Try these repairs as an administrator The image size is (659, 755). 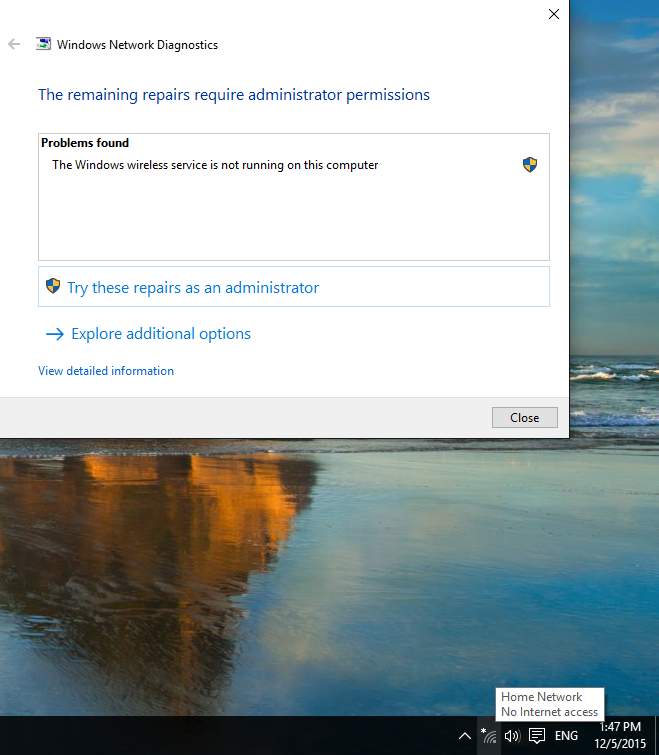tap(294, 286)
